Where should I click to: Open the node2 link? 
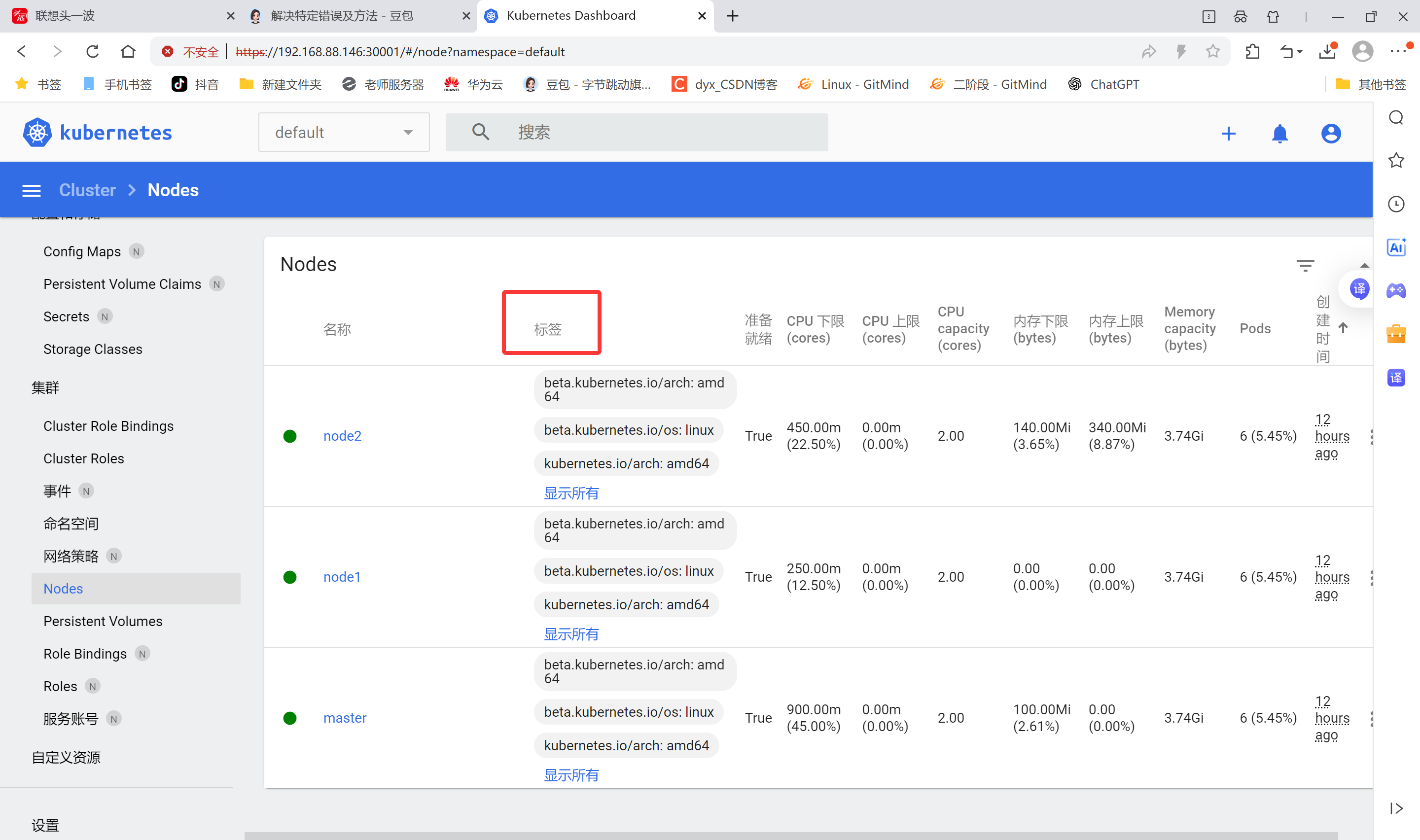pos(342,436)
